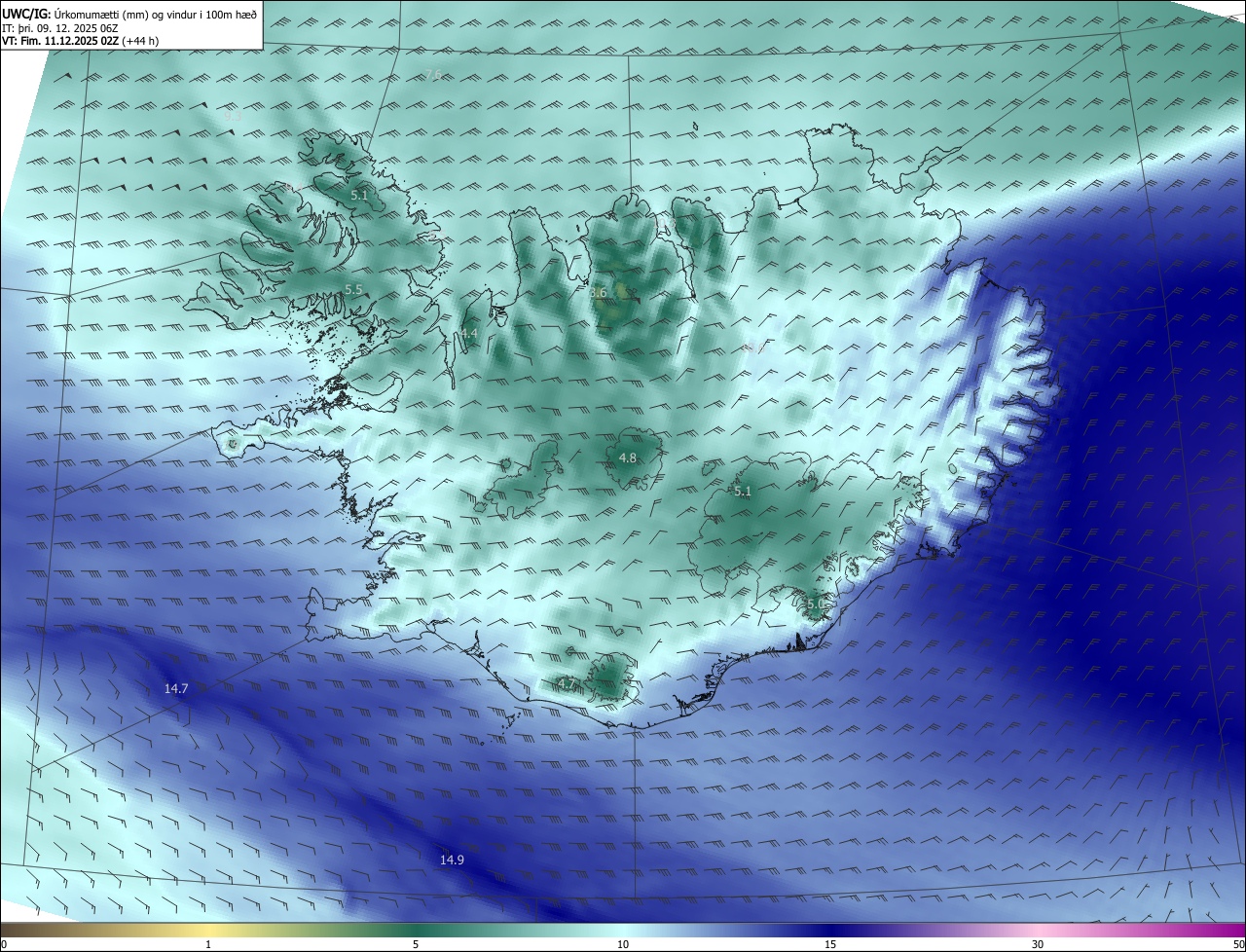Click the 10 tick on the color scale
Screen dimensions: 1246x952
point(623,944)
